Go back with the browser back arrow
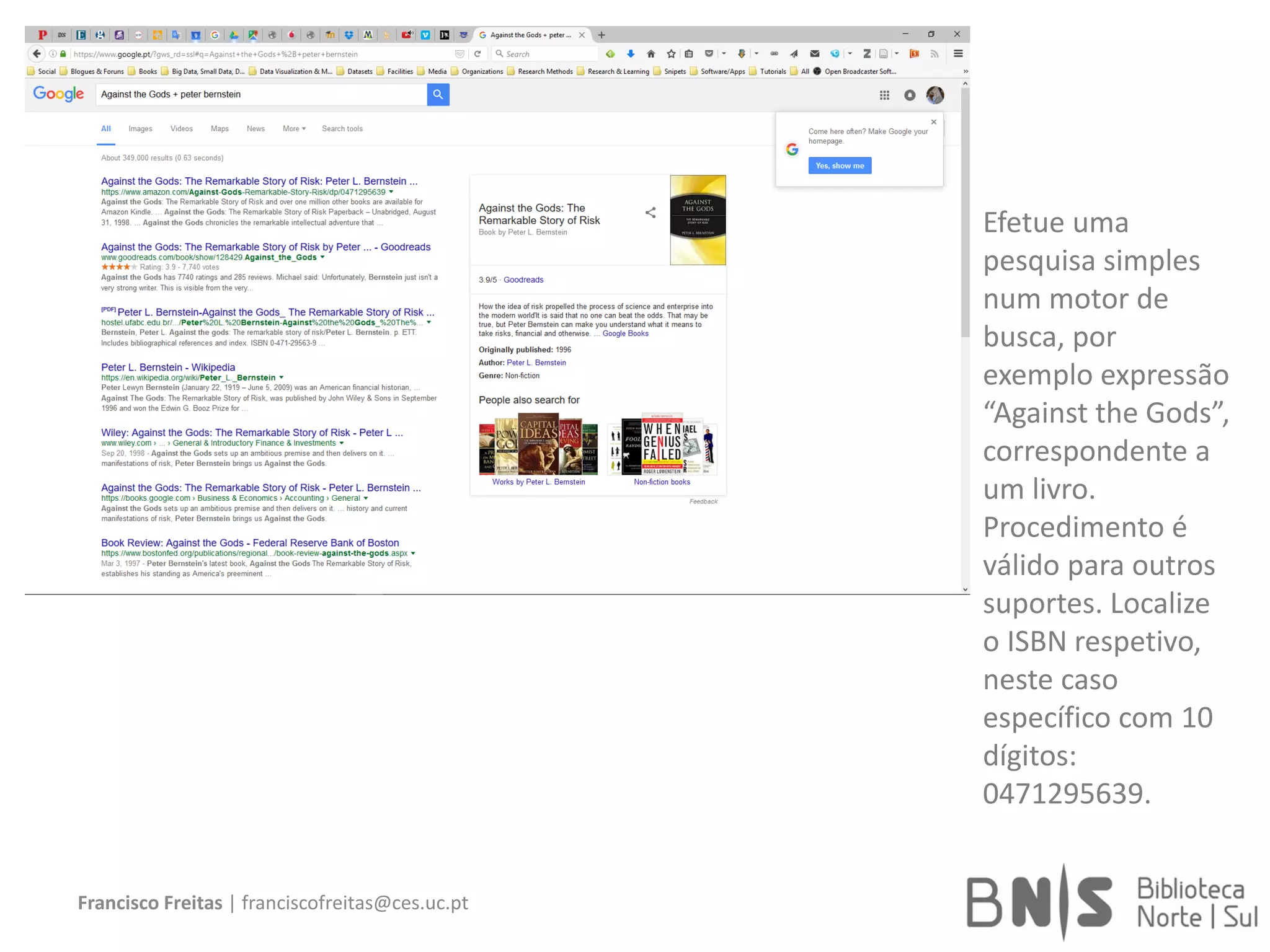Viewport: 1270px width, 952px height. click(37, 54)
